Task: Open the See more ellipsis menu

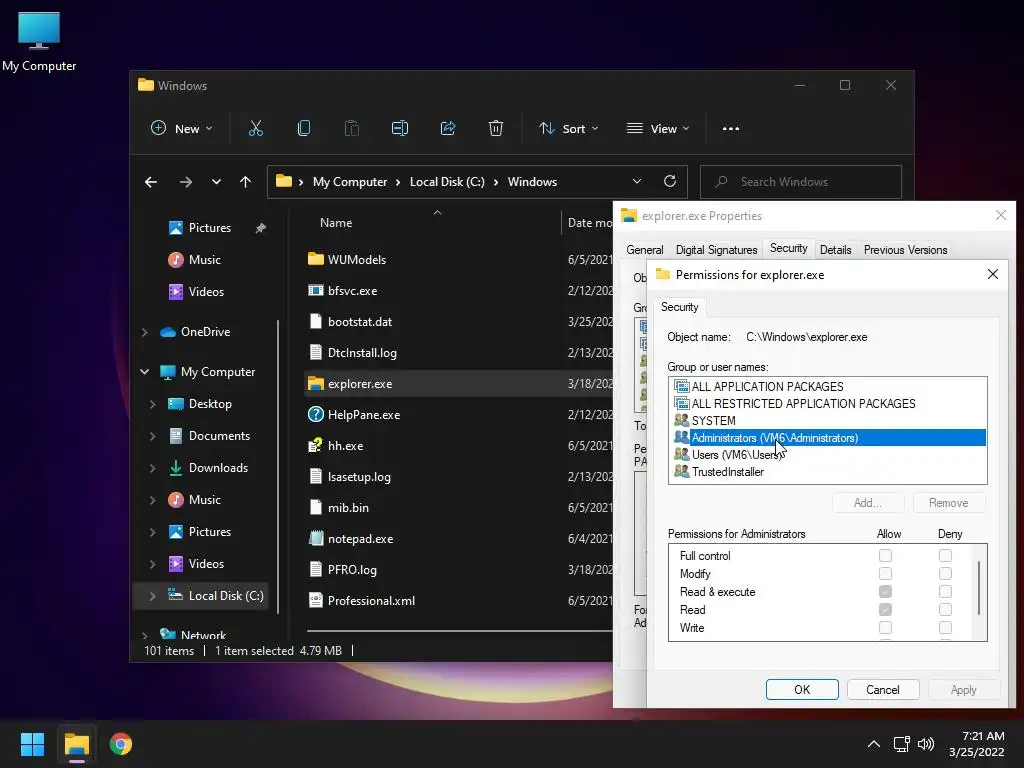Action: click(731, 129)
